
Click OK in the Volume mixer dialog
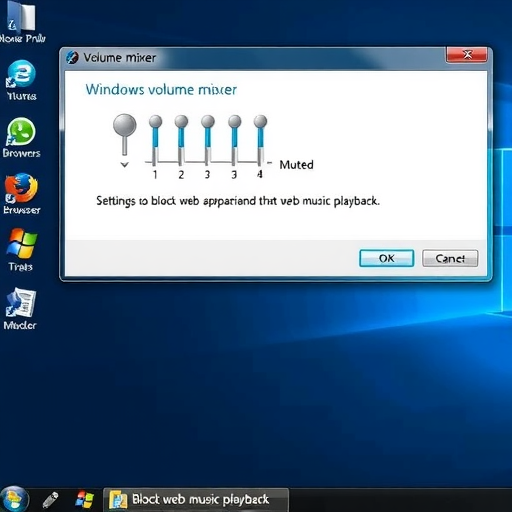point(387,258)
